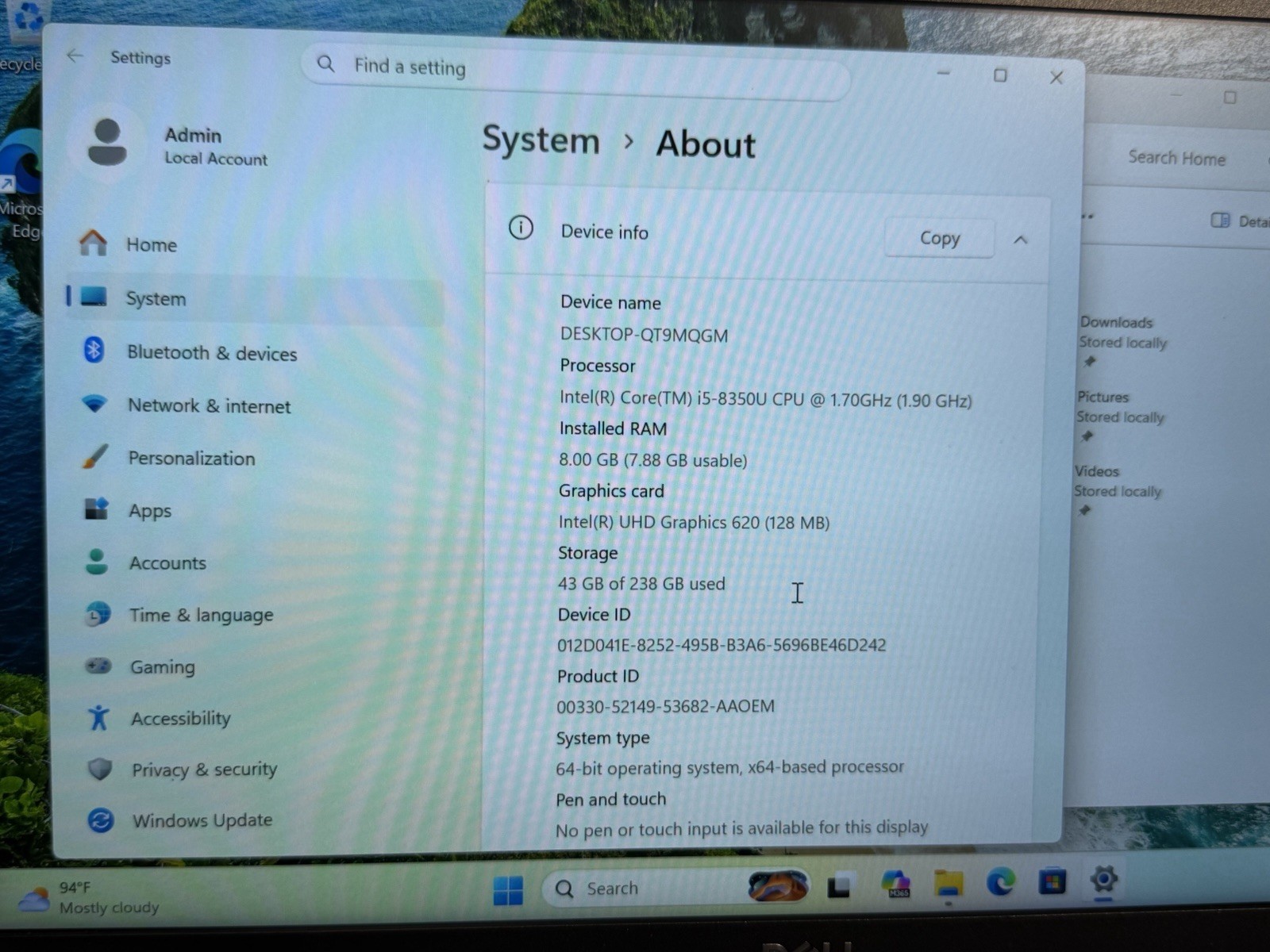Screen dimensions: 1270x952
Task: Open Task View on the taskbar
Action: point(839,887)
